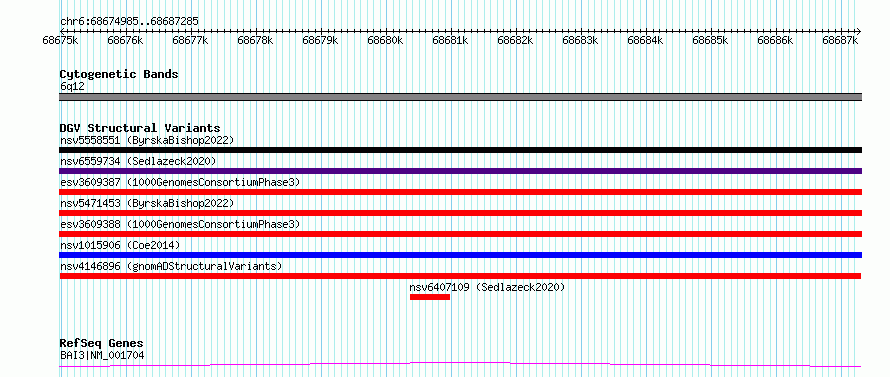890x377 pixels.
Task: Click the esv3609388 (1000GenomesConsortiumPhase3) label
Action: pyautogui.click(x=180, y=224)
